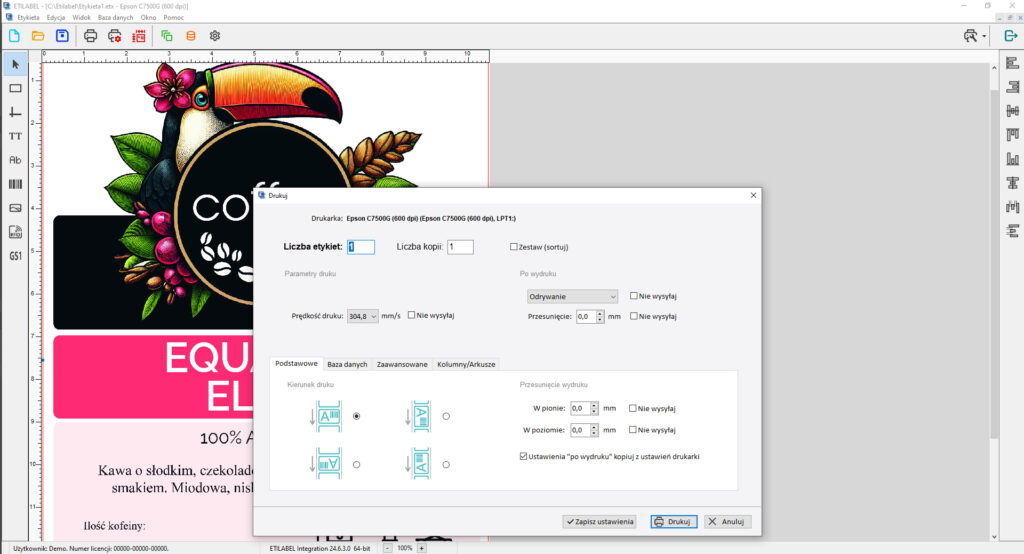Tick Nie wysyłaj beside the Odrywanie dropdown
Viewport: 1024px width, 554px height.
click(x=633, y=296)
